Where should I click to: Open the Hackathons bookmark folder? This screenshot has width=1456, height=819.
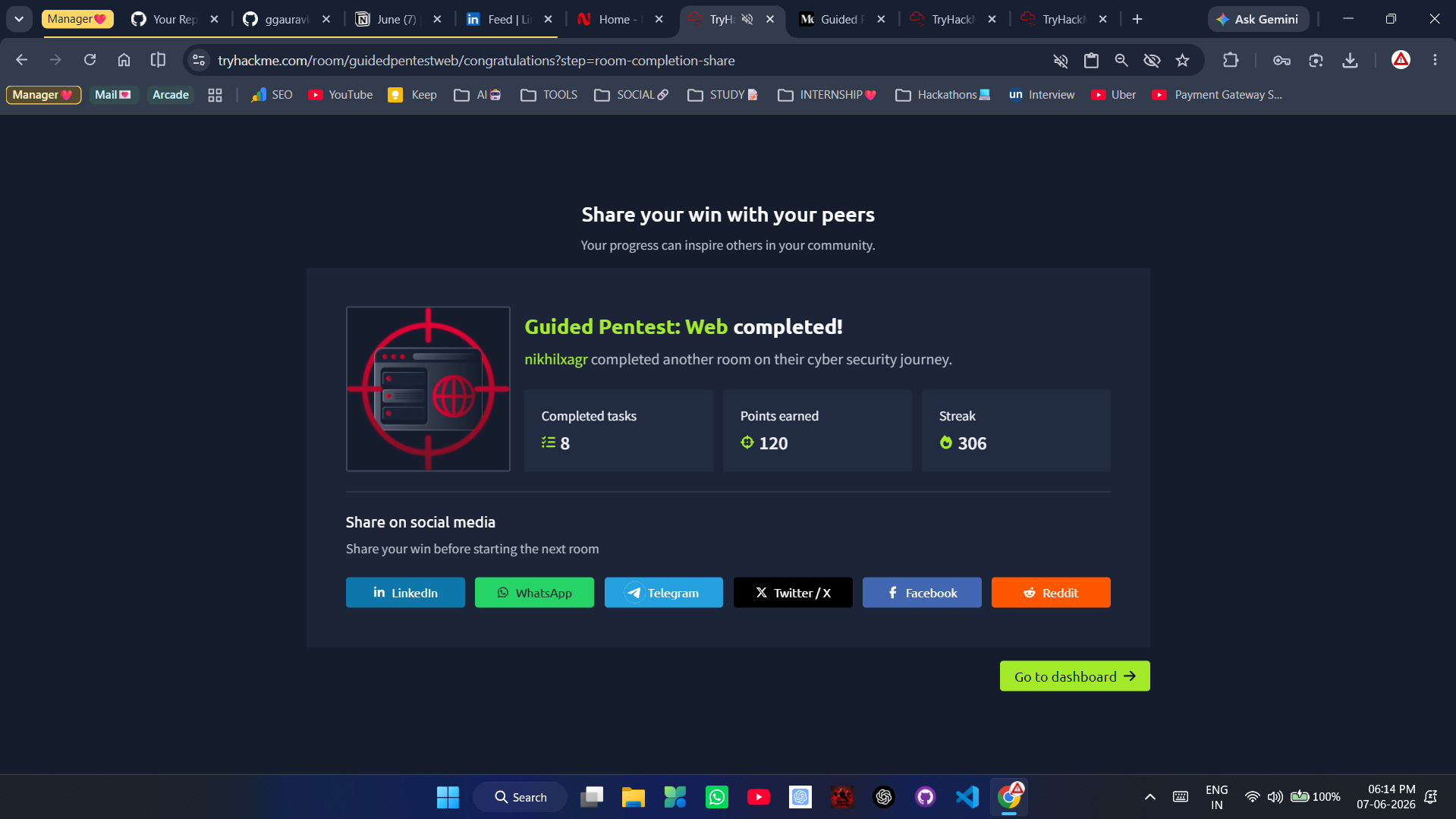943,95
